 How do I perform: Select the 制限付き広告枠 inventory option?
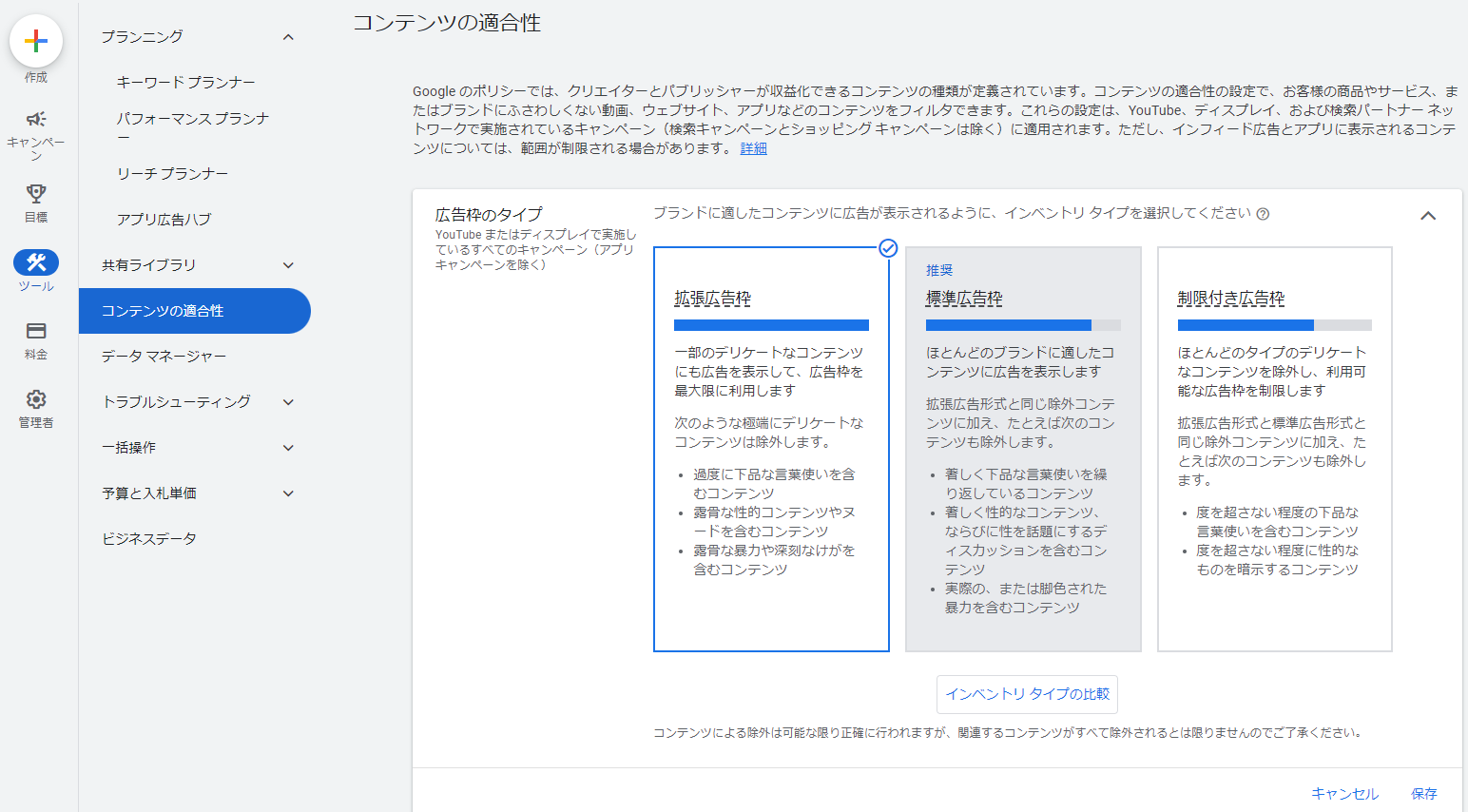pos(1274,449)
